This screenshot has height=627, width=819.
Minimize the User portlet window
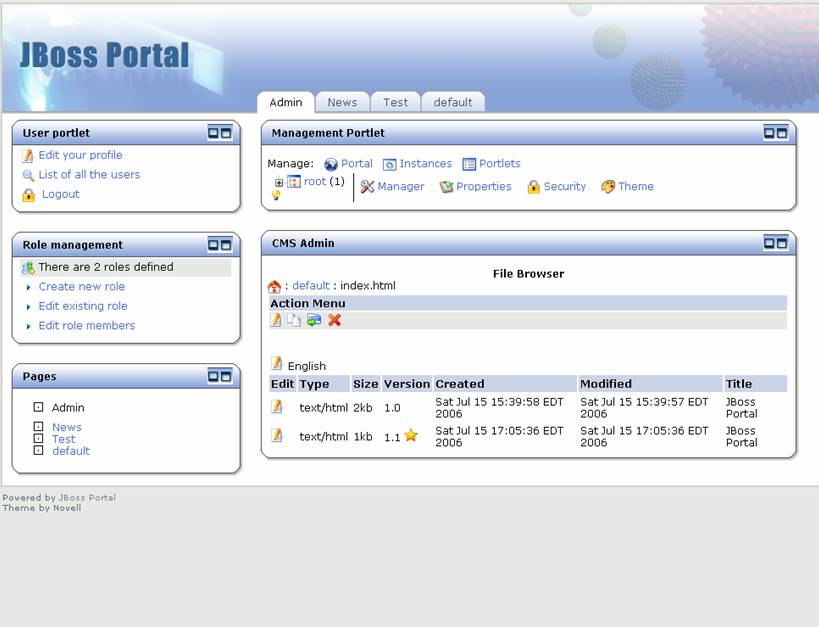pos(213,133)
